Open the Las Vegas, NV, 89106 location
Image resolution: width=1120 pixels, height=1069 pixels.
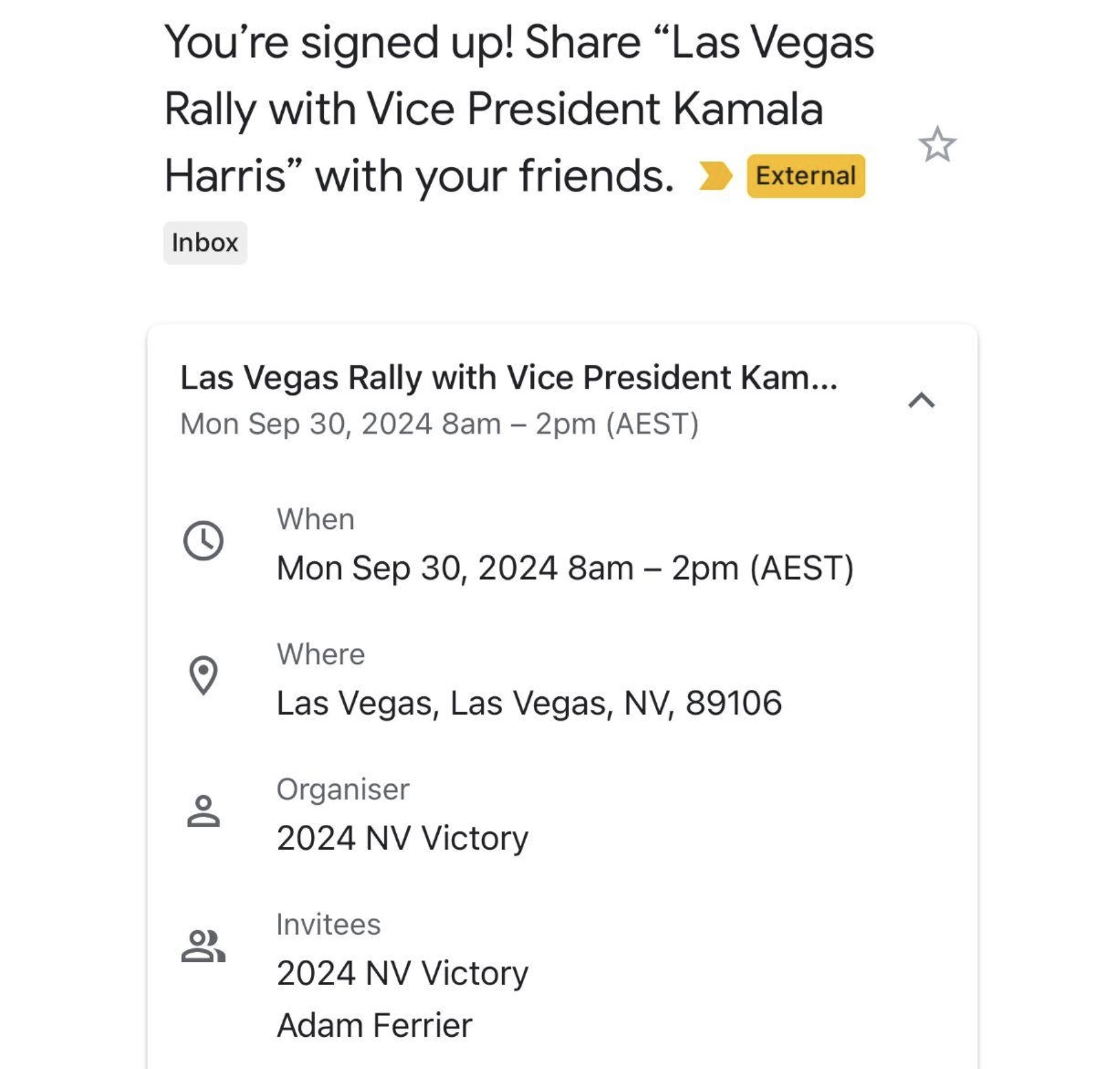tap(529, 703)
